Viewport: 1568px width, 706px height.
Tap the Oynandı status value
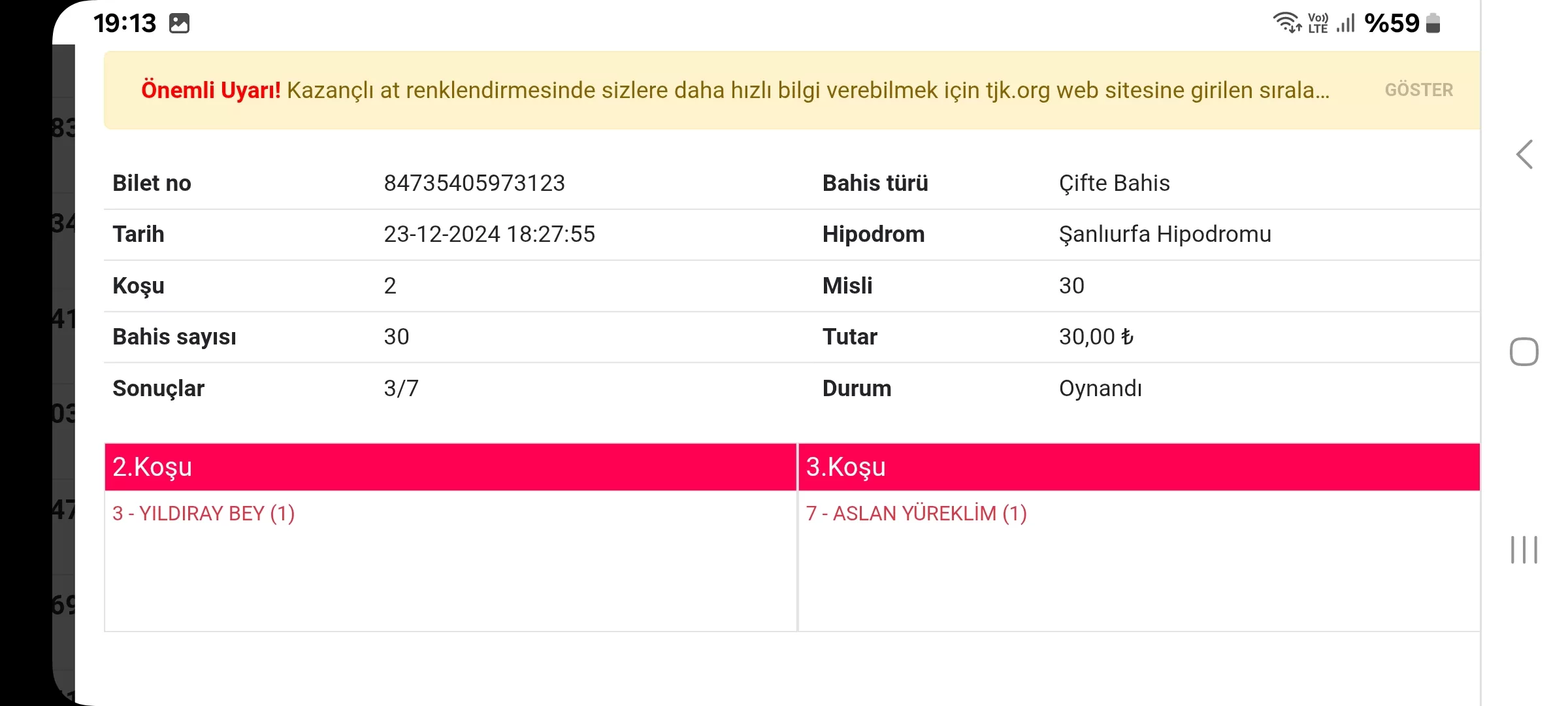[1100, 388]
